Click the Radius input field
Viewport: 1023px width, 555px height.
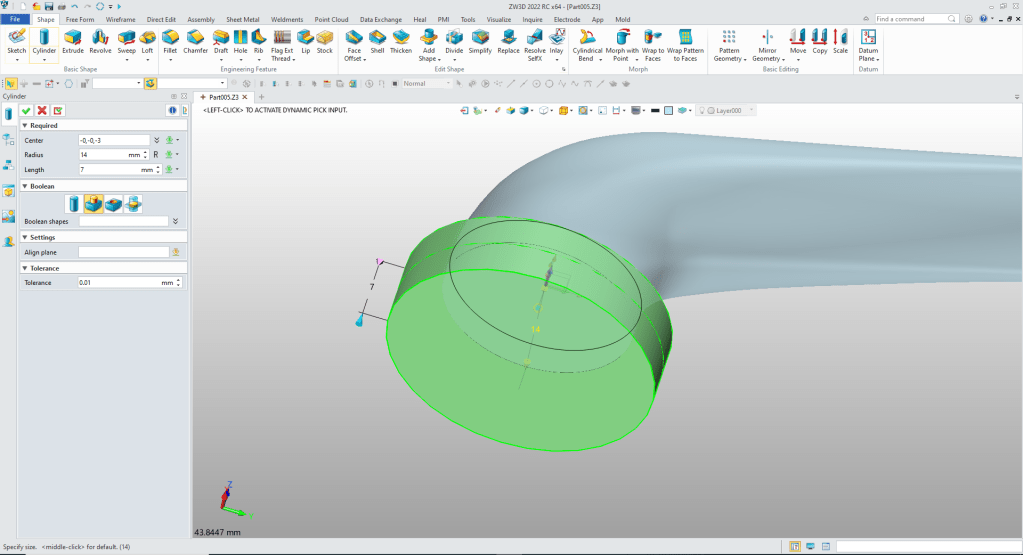click(x=102, y=155)
